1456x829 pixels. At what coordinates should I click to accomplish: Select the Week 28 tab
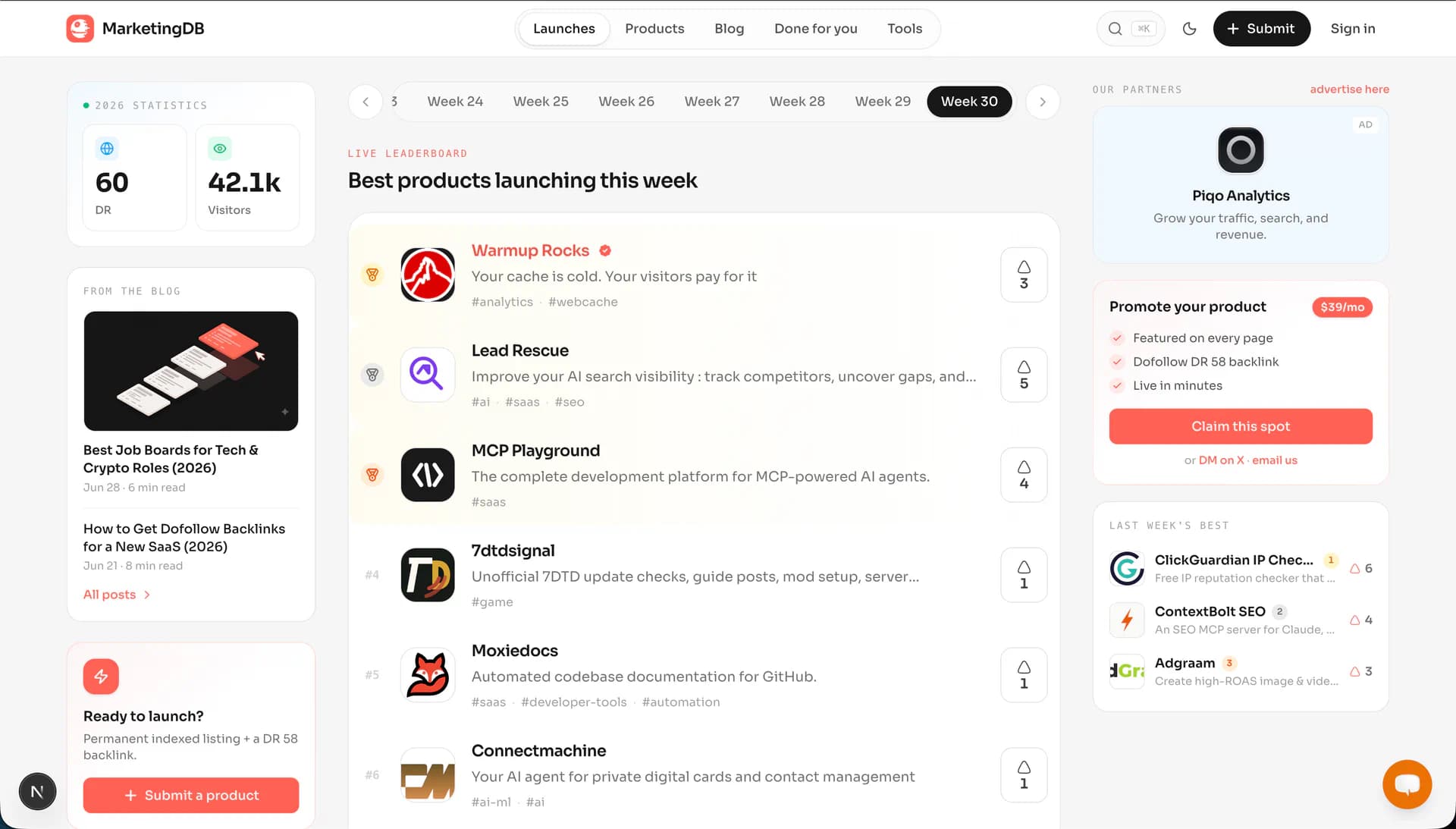797,102
